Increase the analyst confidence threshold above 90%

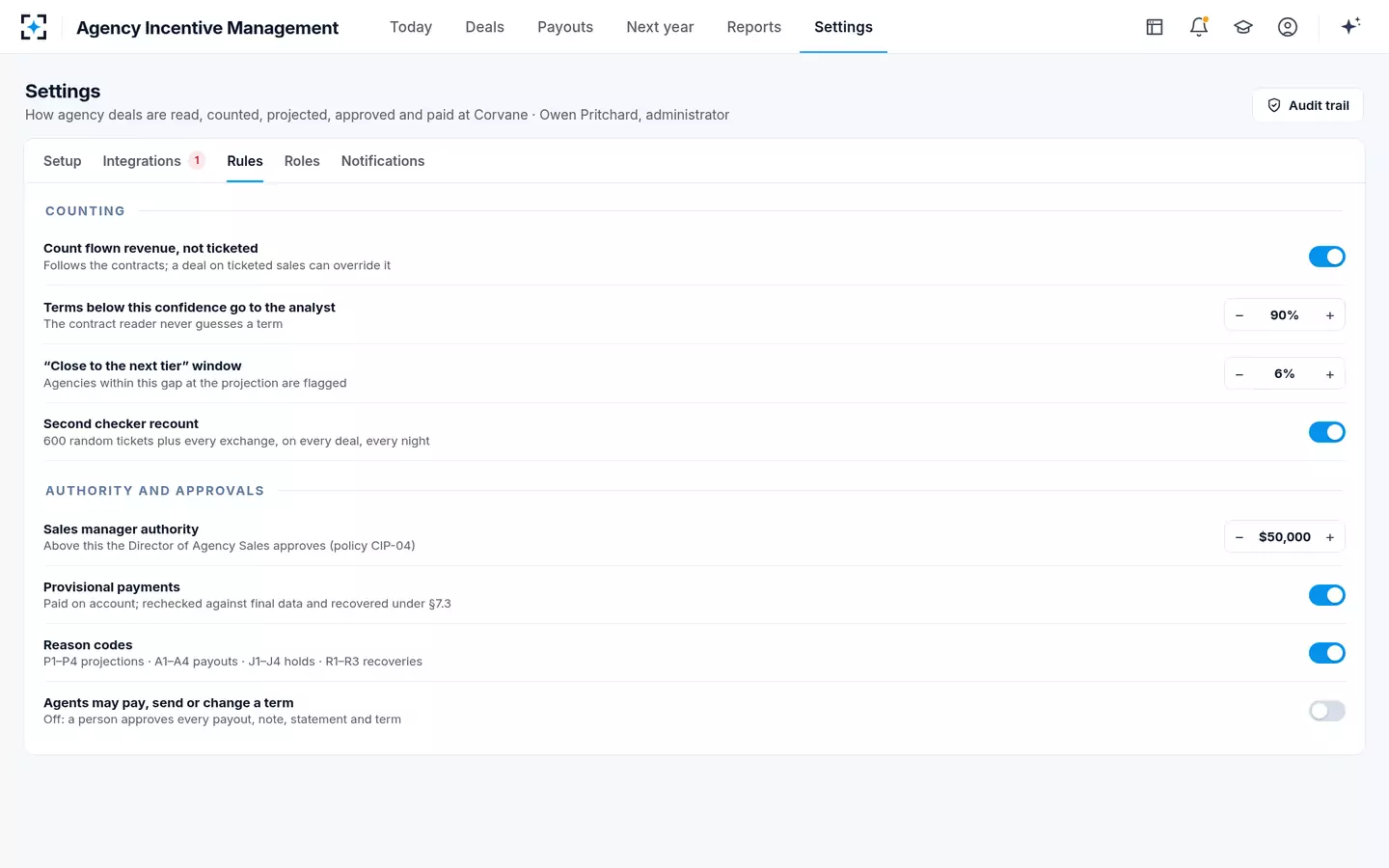coord(1330,315)
